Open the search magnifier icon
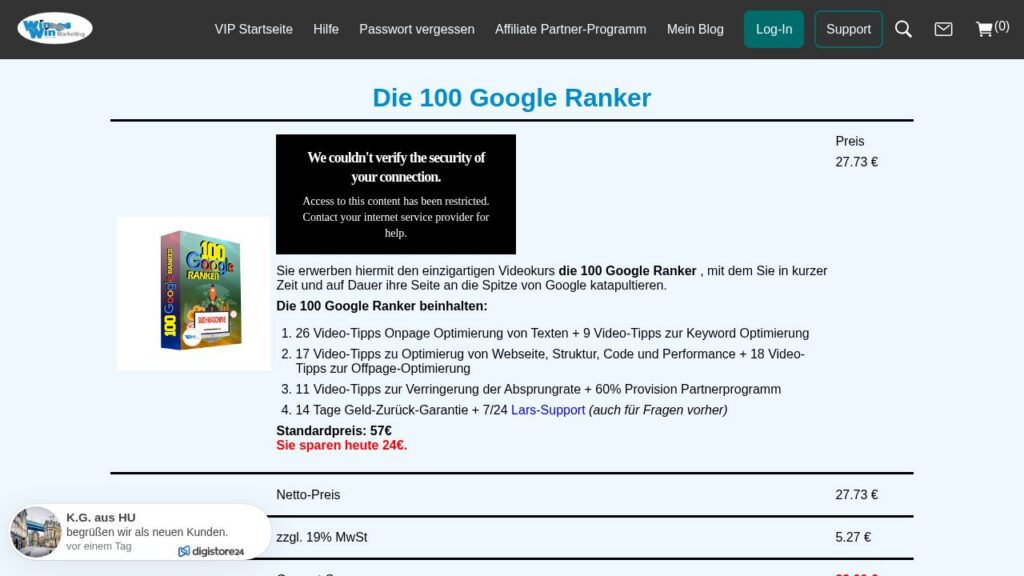 point(903,29)
